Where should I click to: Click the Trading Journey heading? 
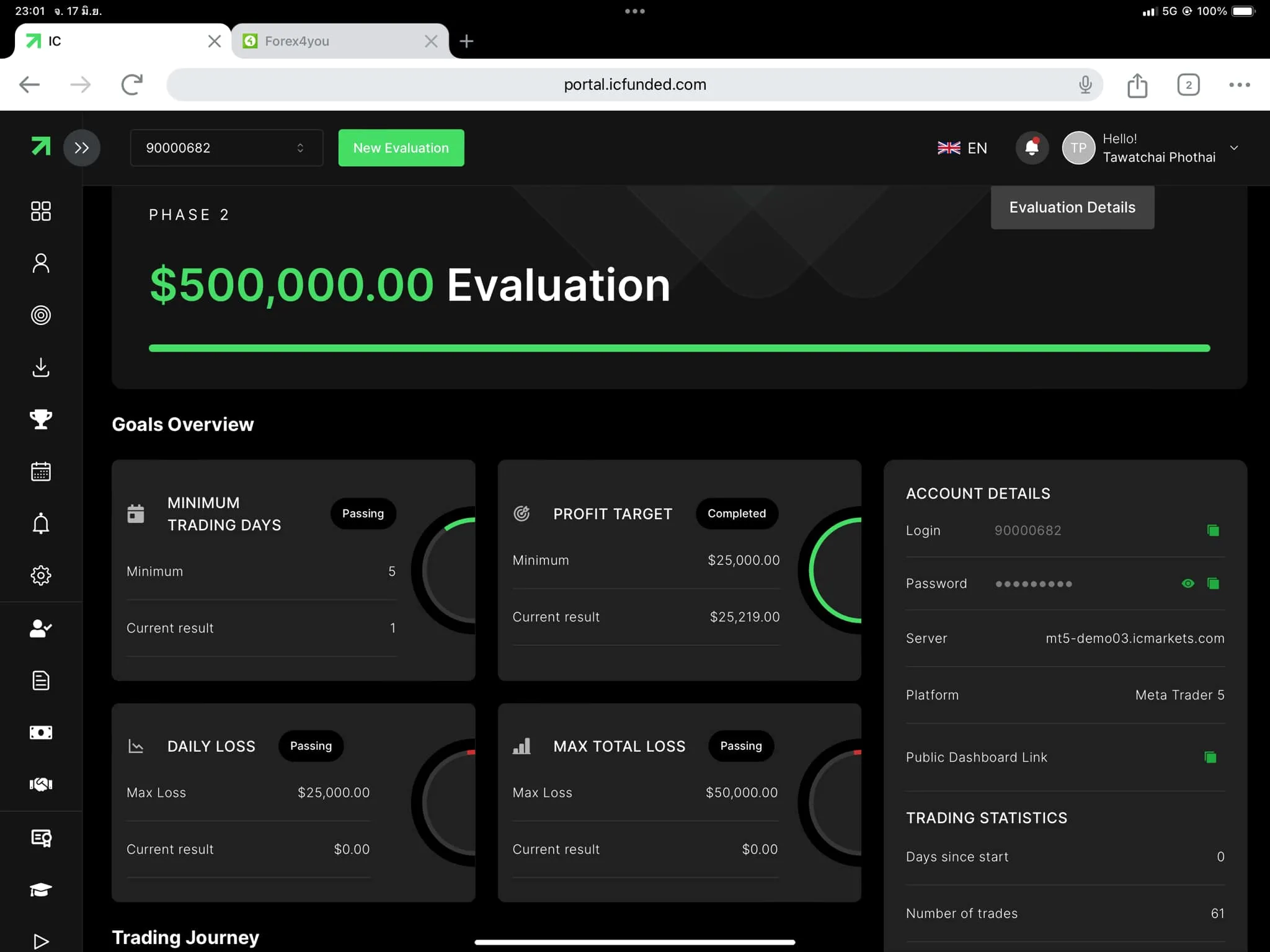(x=185, y=937)
